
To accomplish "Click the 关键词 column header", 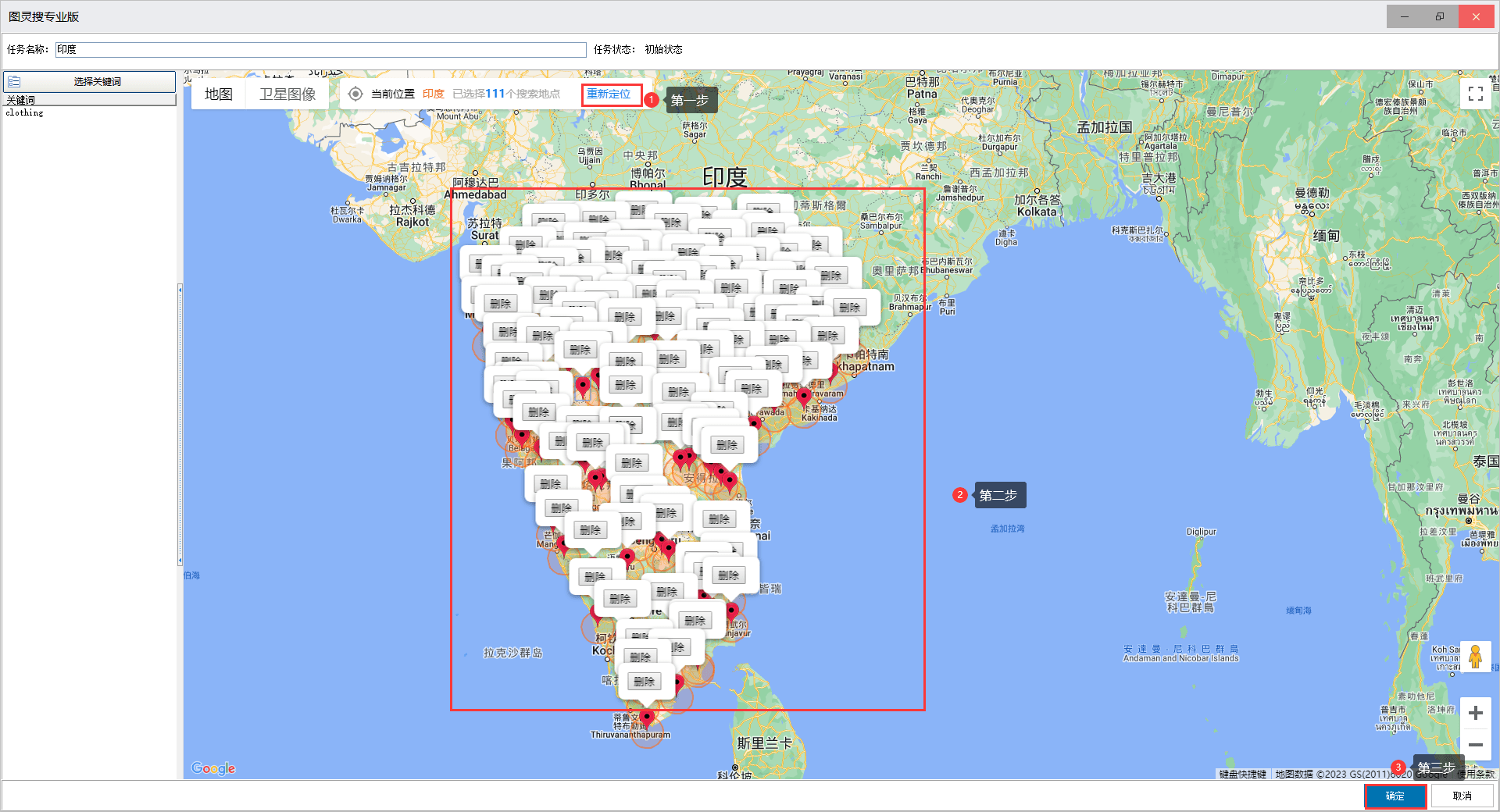I will tap(90, 100).
